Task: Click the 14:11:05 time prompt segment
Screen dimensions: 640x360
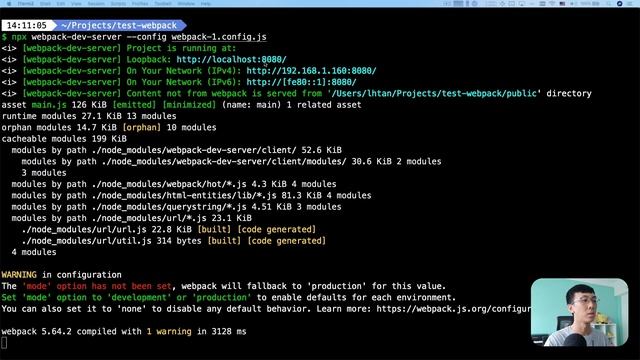Action: coord(27,26)
